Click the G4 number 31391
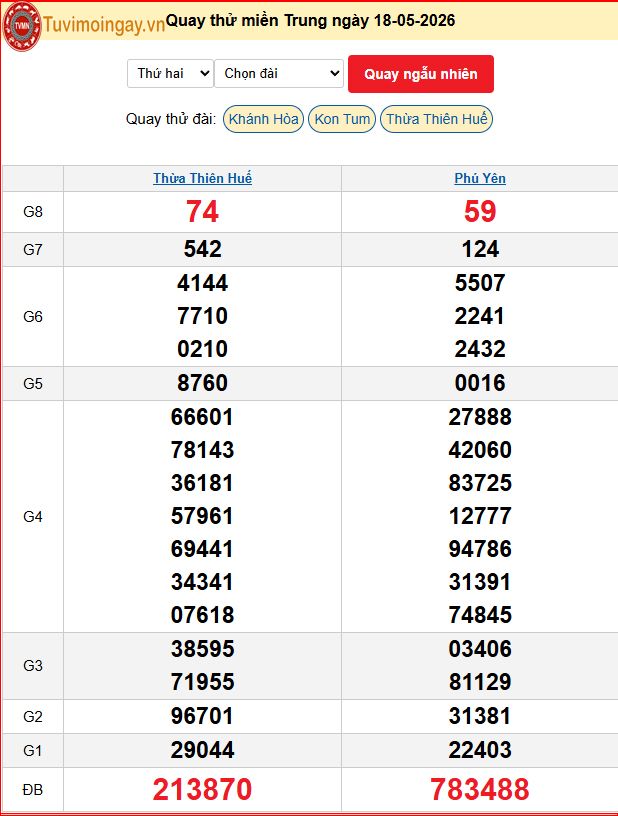Screen dimensions: 618x816 tap(480, 582)
